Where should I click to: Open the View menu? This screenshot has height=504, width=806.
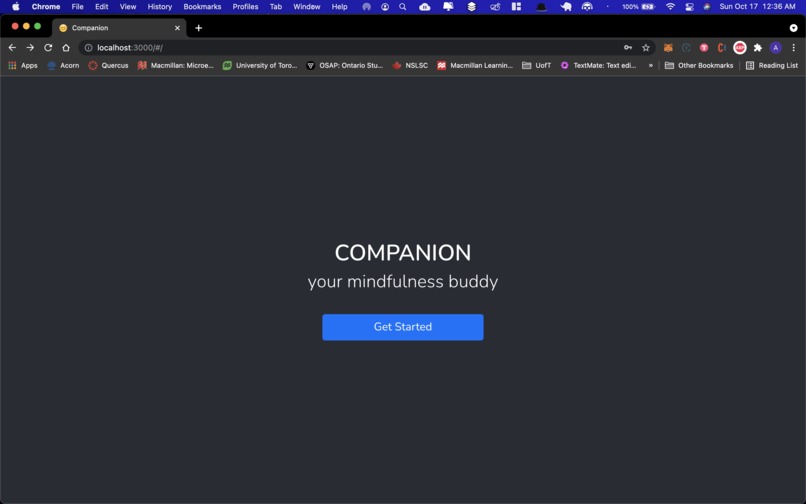[127, 7]
